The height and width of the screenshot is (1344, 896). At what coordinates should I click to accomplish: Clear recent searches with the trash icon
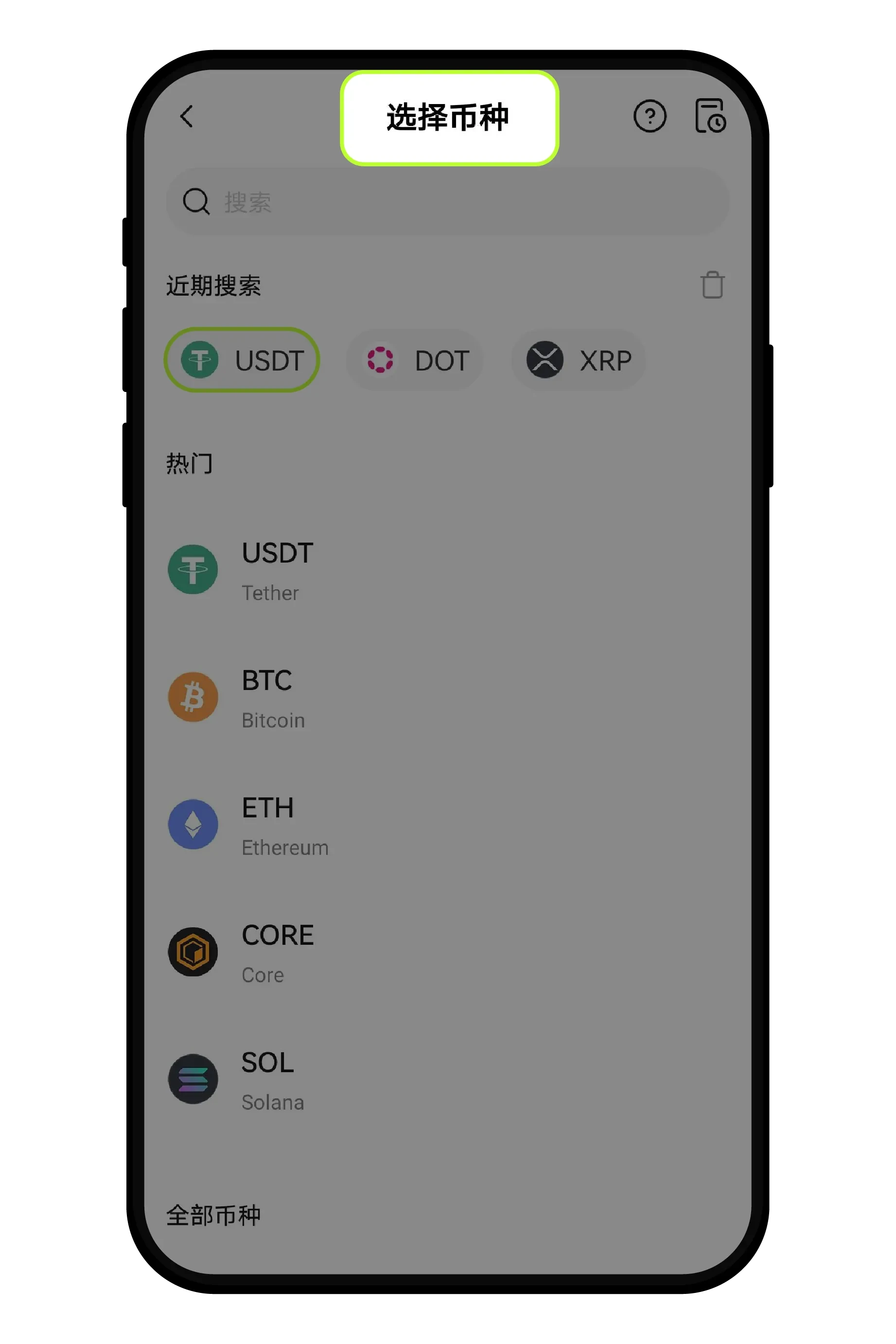[712, 284]
